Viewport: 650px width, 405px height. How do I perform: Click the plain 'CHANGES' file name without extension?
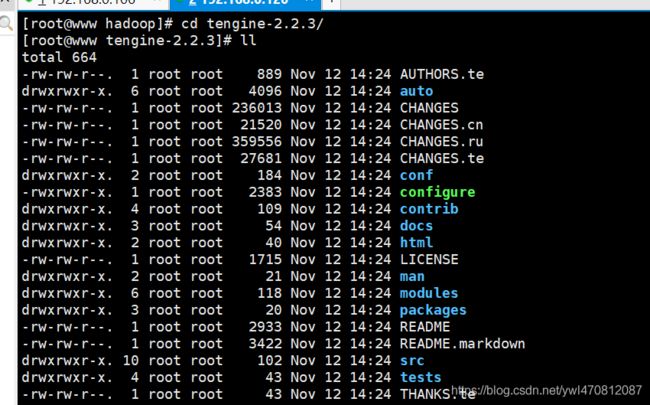(x=429, y=108)
